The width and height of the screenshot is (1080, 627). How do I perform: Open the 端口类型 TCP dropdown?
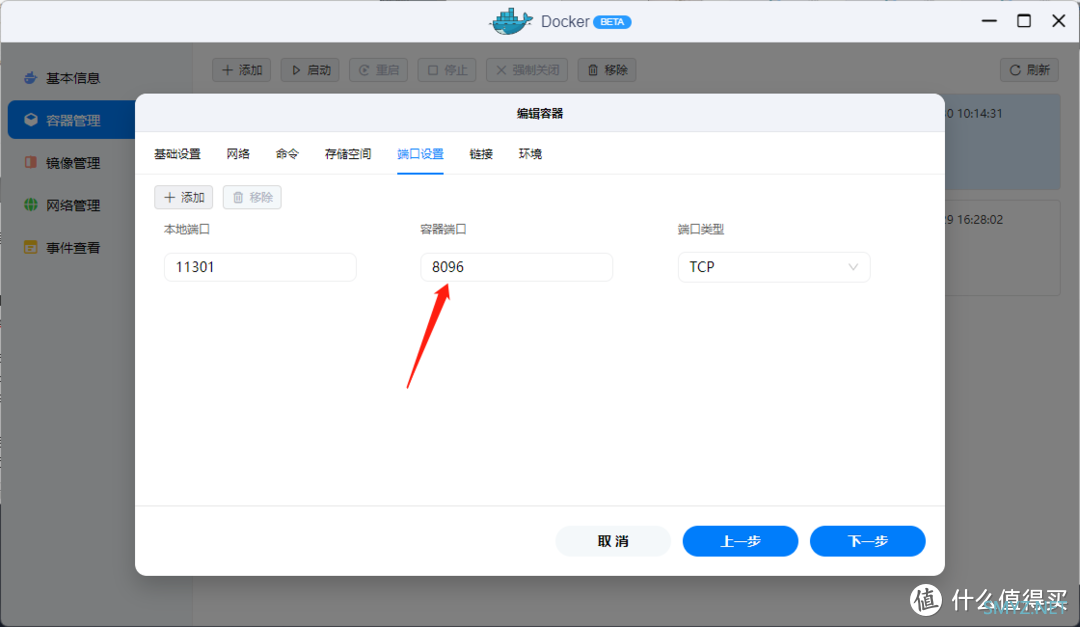(774, 267)
